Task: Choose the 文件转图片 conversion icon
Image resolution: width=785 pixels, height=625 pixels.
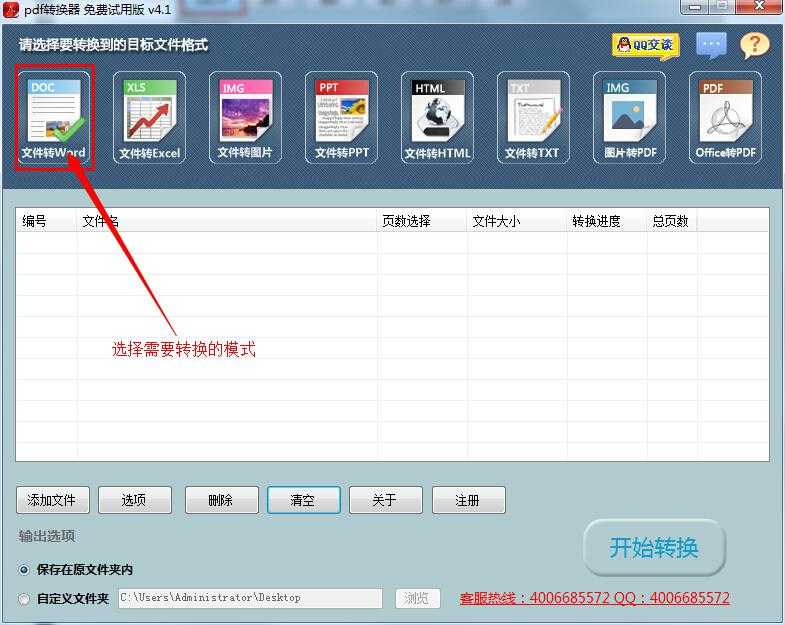Action: 245,117
